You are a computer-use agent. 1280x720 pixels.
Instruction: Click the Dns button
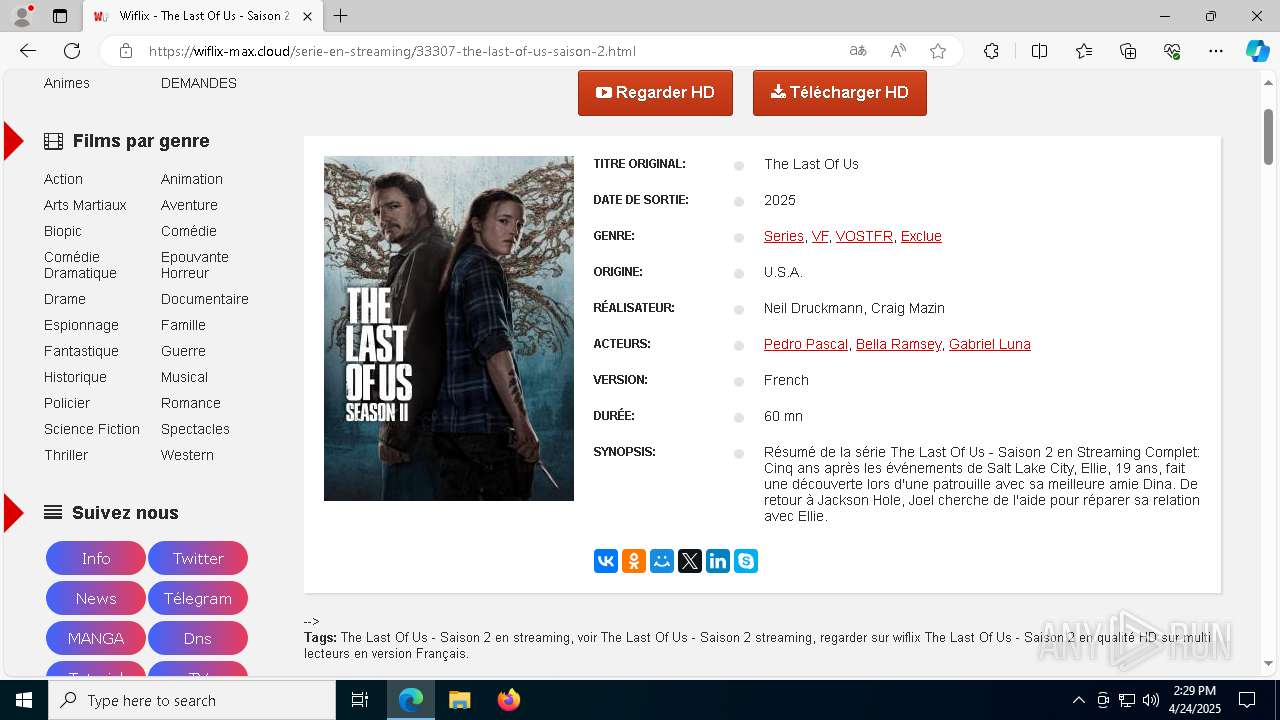[198, 638]
